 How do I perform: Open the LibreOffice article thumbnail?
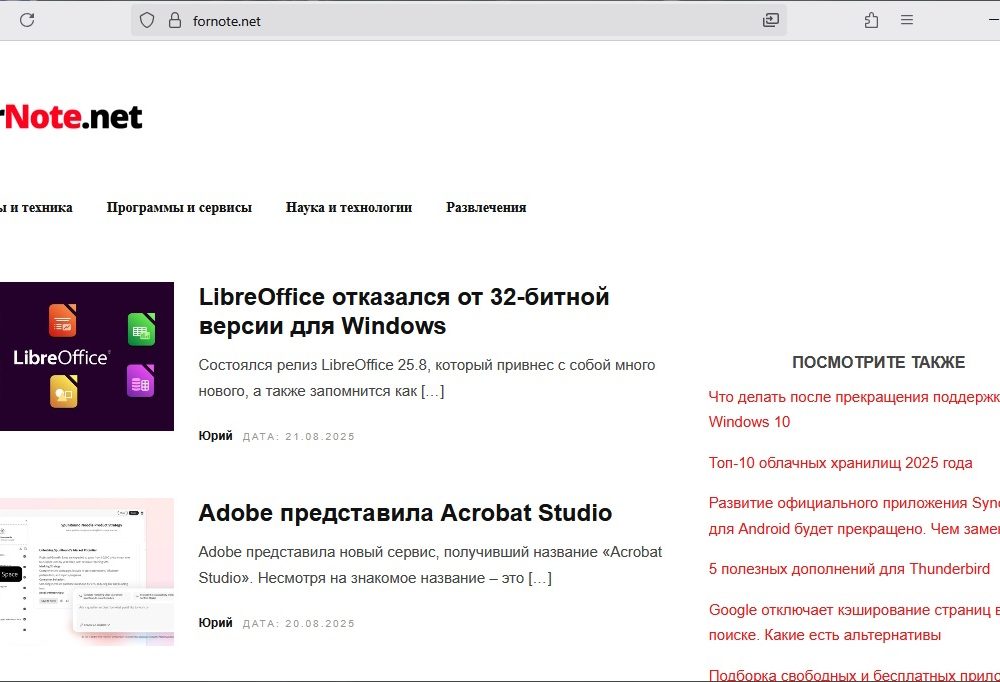pos(86,356)
